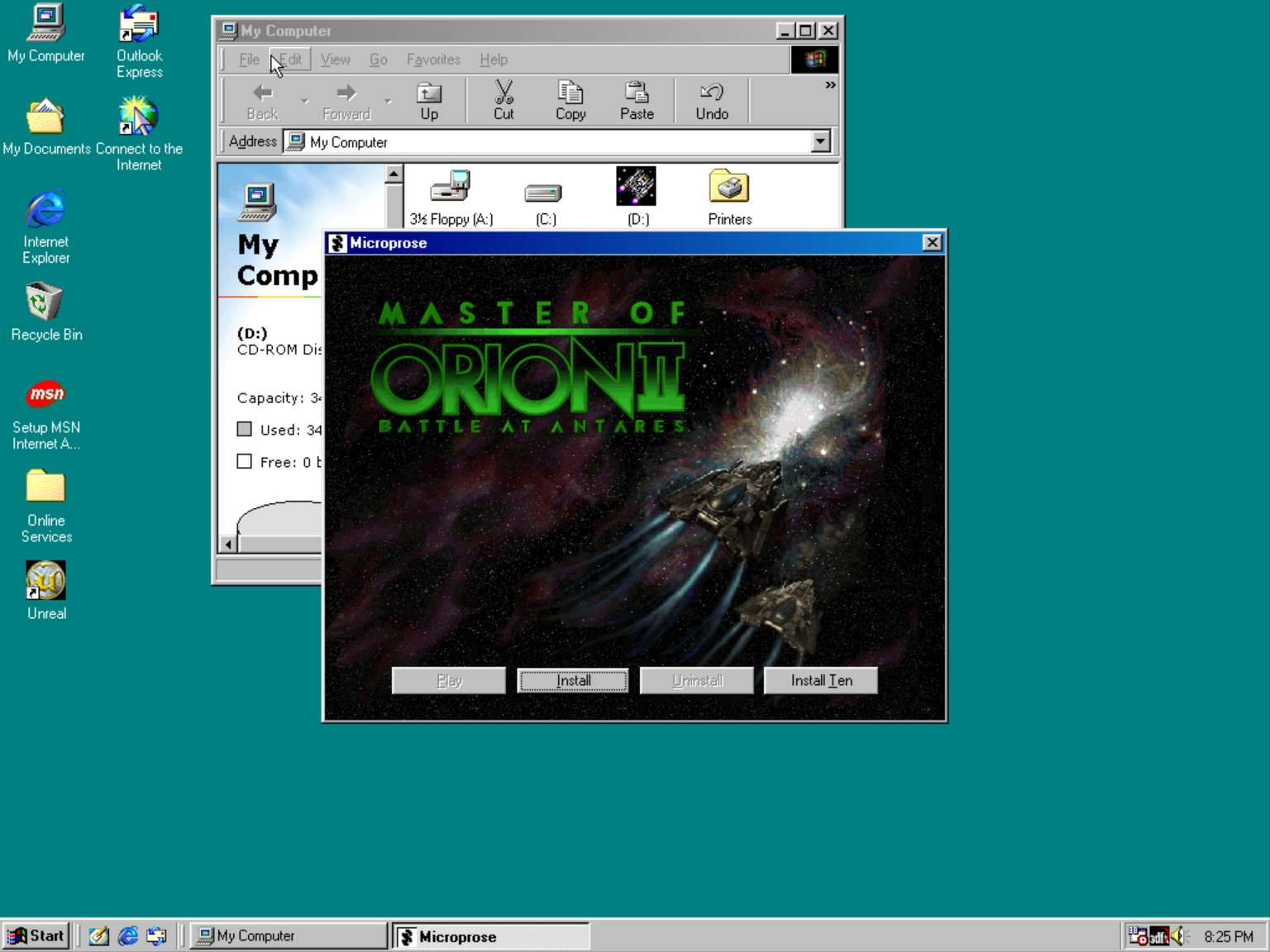Click the volume speaker tray icon
The image size is (1270, 952).
tap(1178, 936)
